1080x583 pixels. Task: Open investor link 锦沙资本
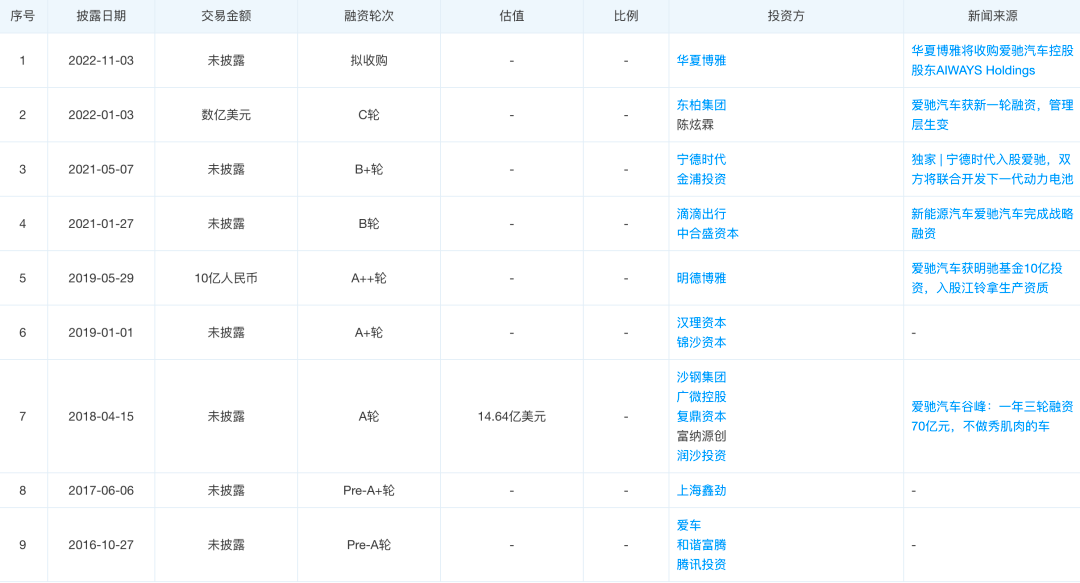[x=701, y=342]
